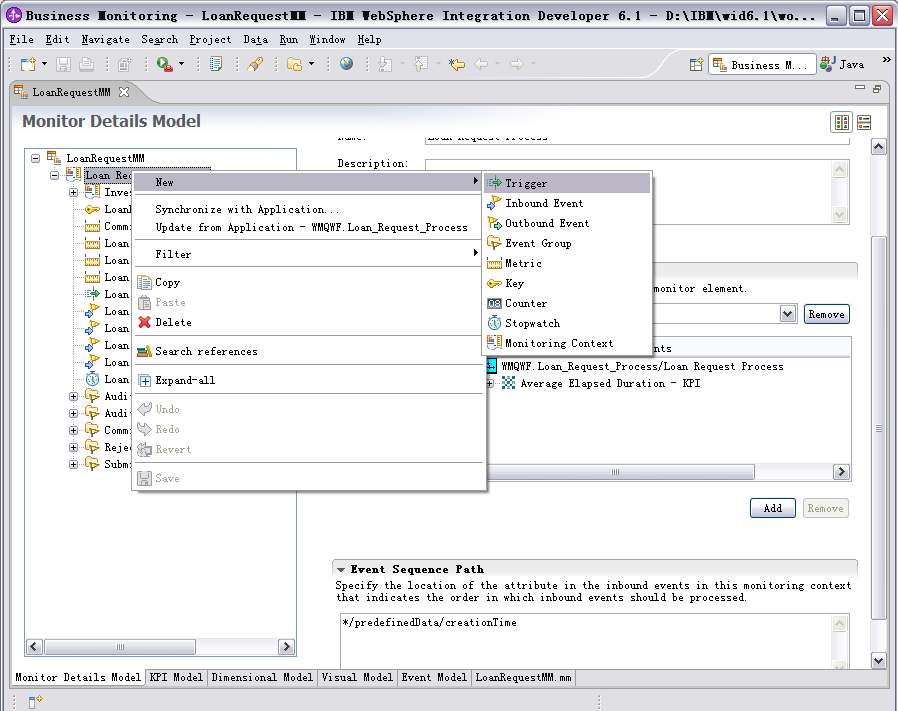The width and height of the screenshot is (898, 711).
Task: Choose Stopwatch from the New submenu
Action: pyautogui.click(x=567, y=324)
